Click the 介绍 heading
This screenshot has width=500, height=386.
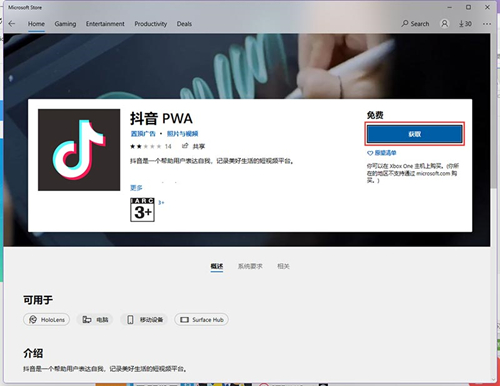[33, 353]
